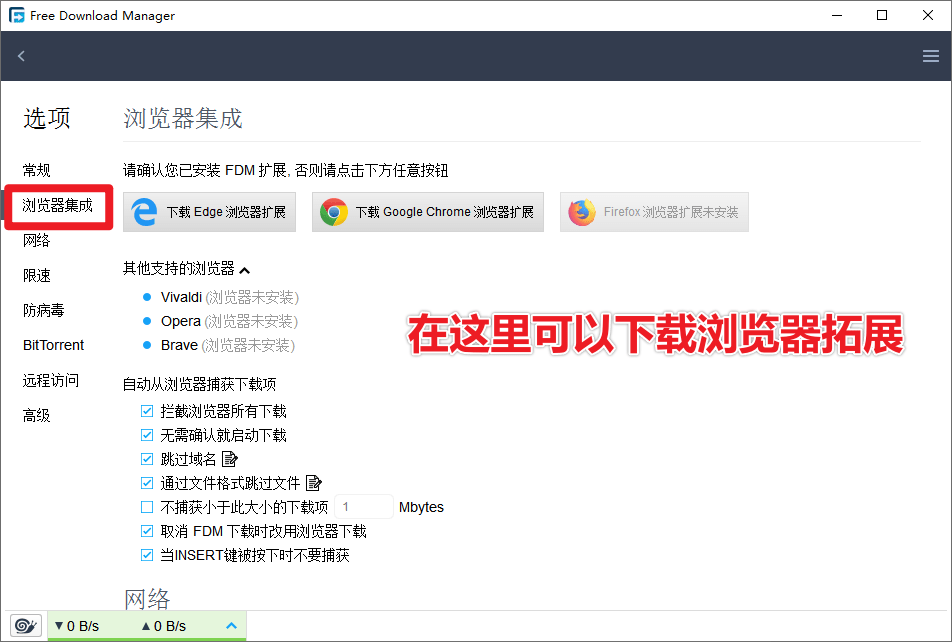Click the back arrow in the toolbar
Screen dimensions: 952x642
click(21, 56)
